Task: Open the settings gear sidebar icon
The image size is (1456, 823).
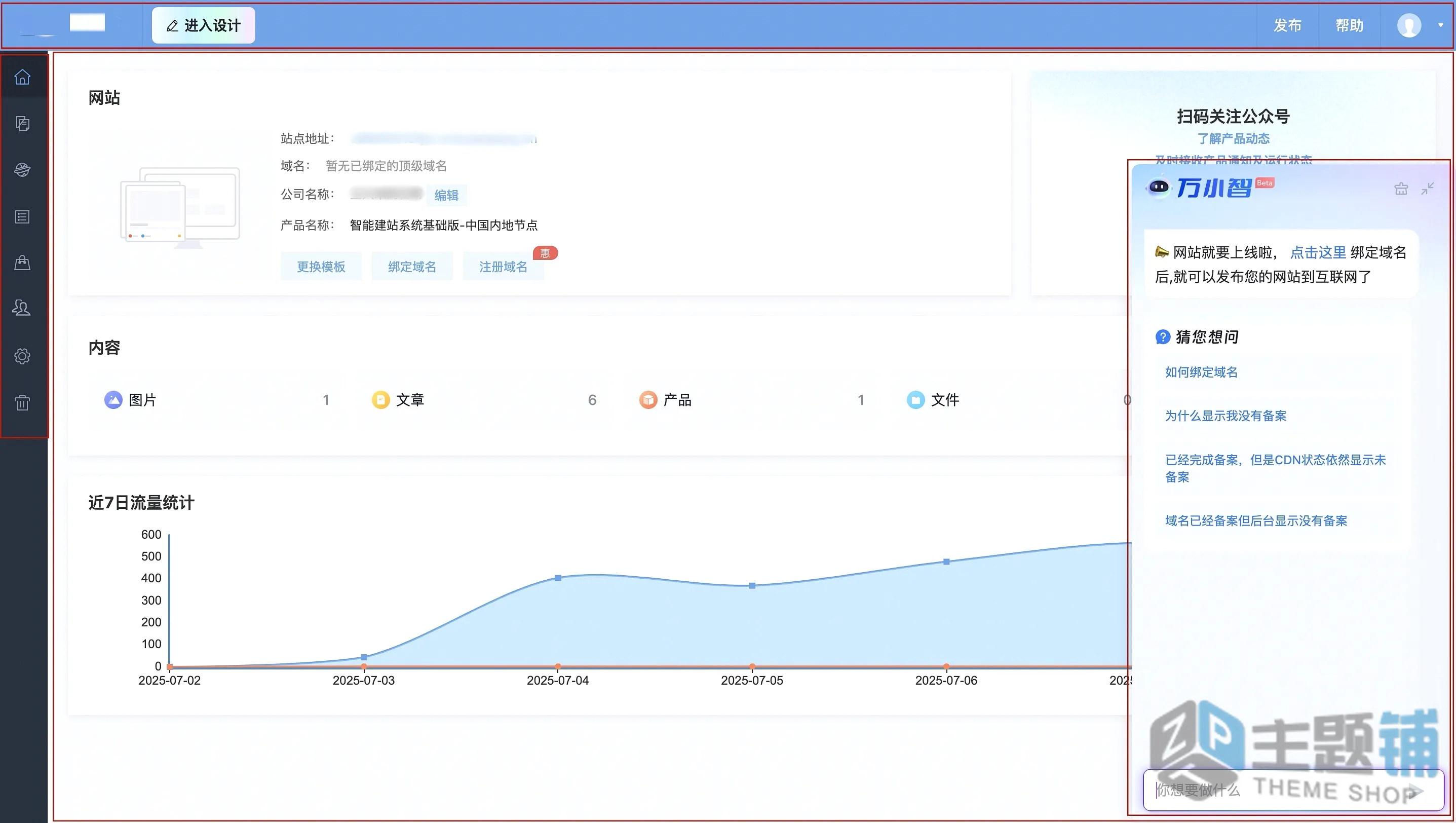Action: 23,356
